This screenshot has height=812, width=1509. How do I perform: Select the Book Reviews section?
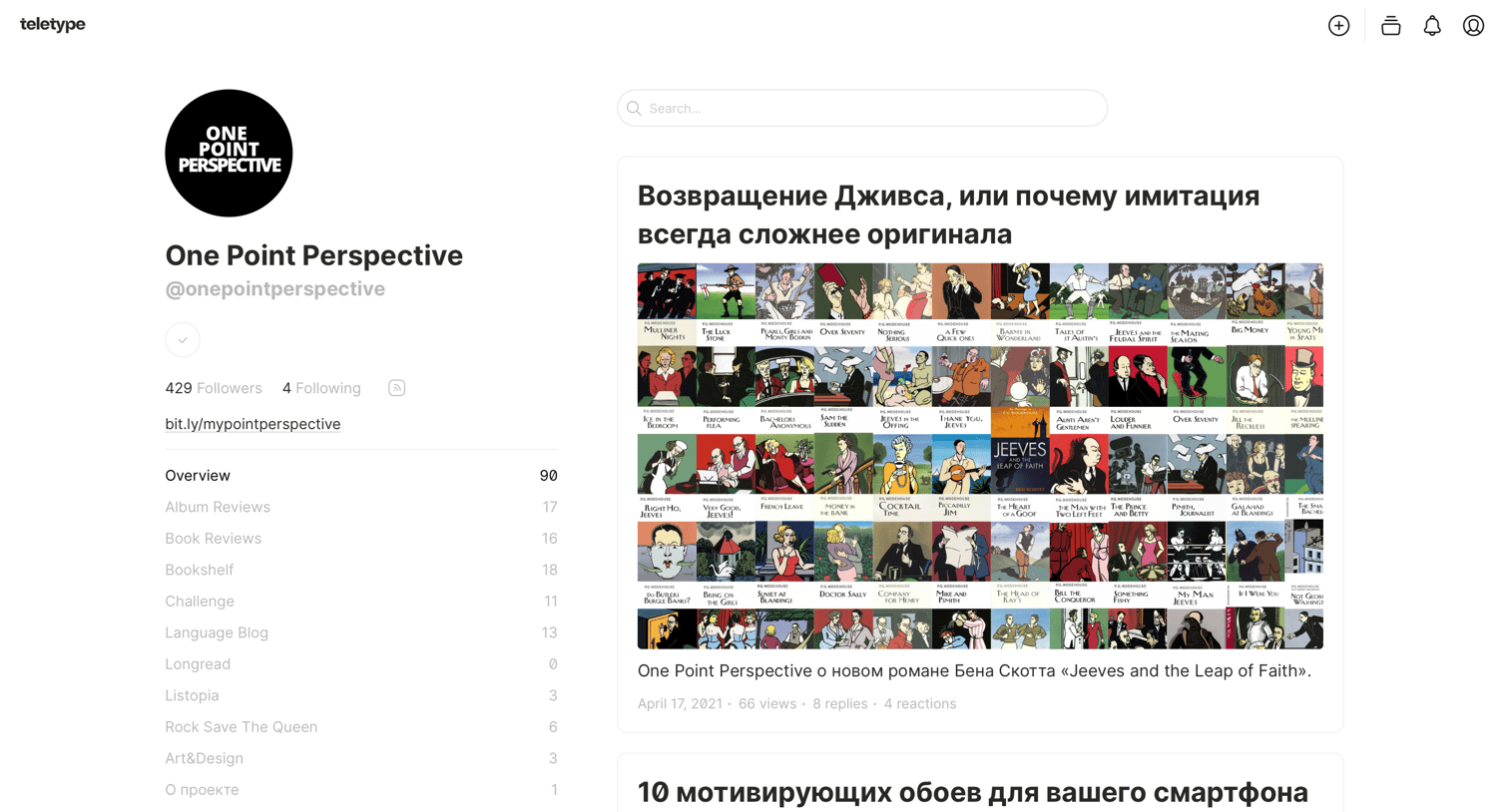(x=361, y=539)
